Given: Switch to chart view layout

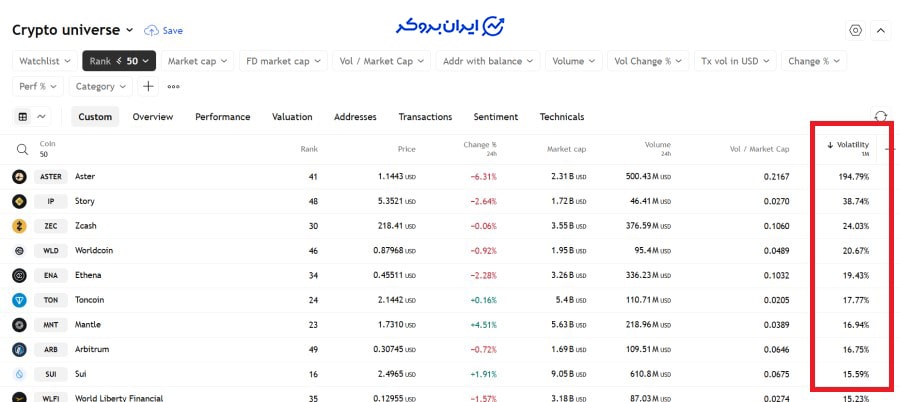Looking at the screenshot, I should pos(42,117).
